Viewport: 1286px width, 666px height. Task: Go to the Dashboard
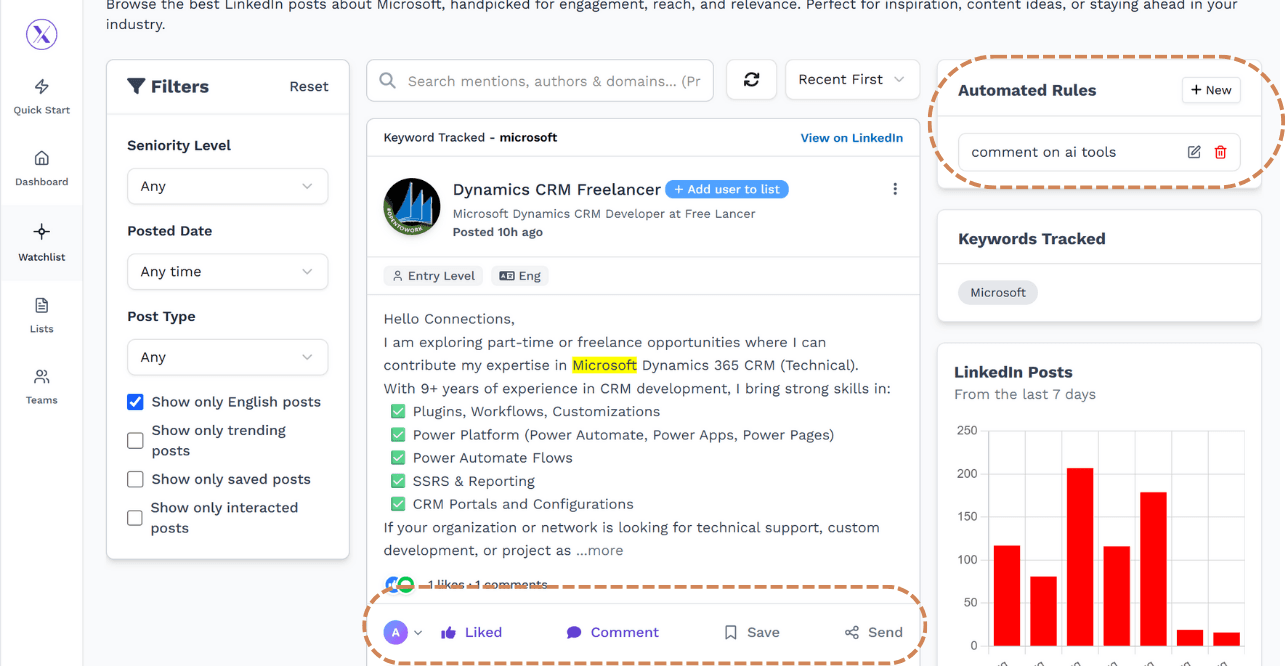(41, 168)
